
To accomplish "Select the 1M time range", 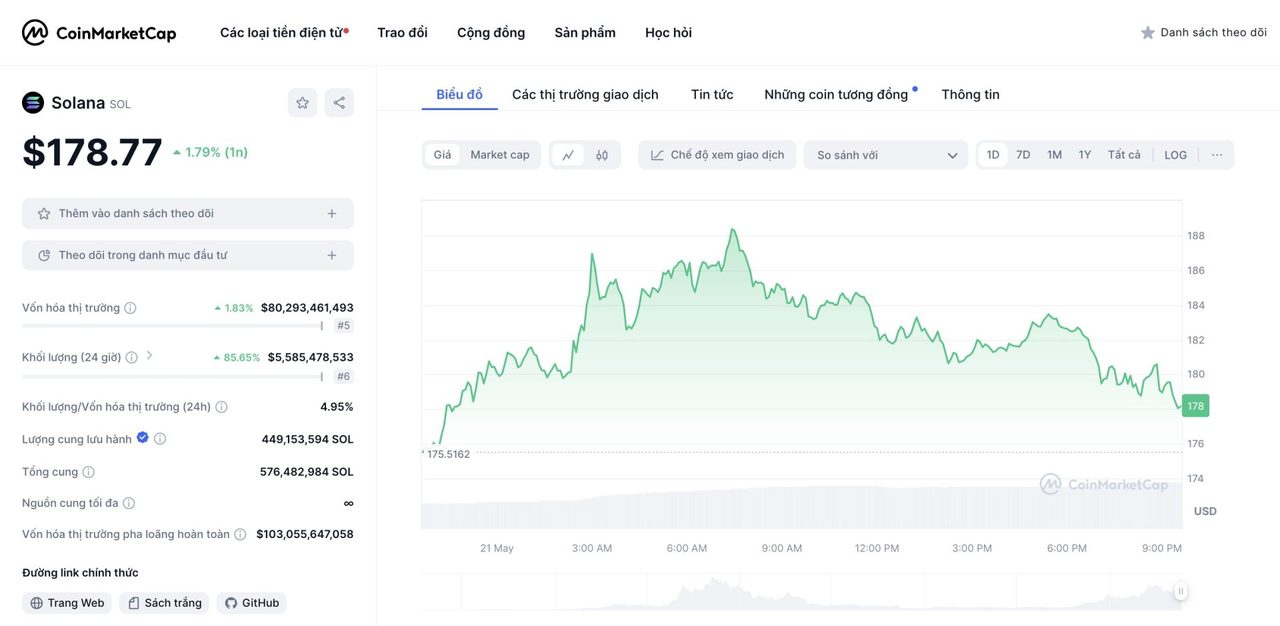I will pos(1054,155).
